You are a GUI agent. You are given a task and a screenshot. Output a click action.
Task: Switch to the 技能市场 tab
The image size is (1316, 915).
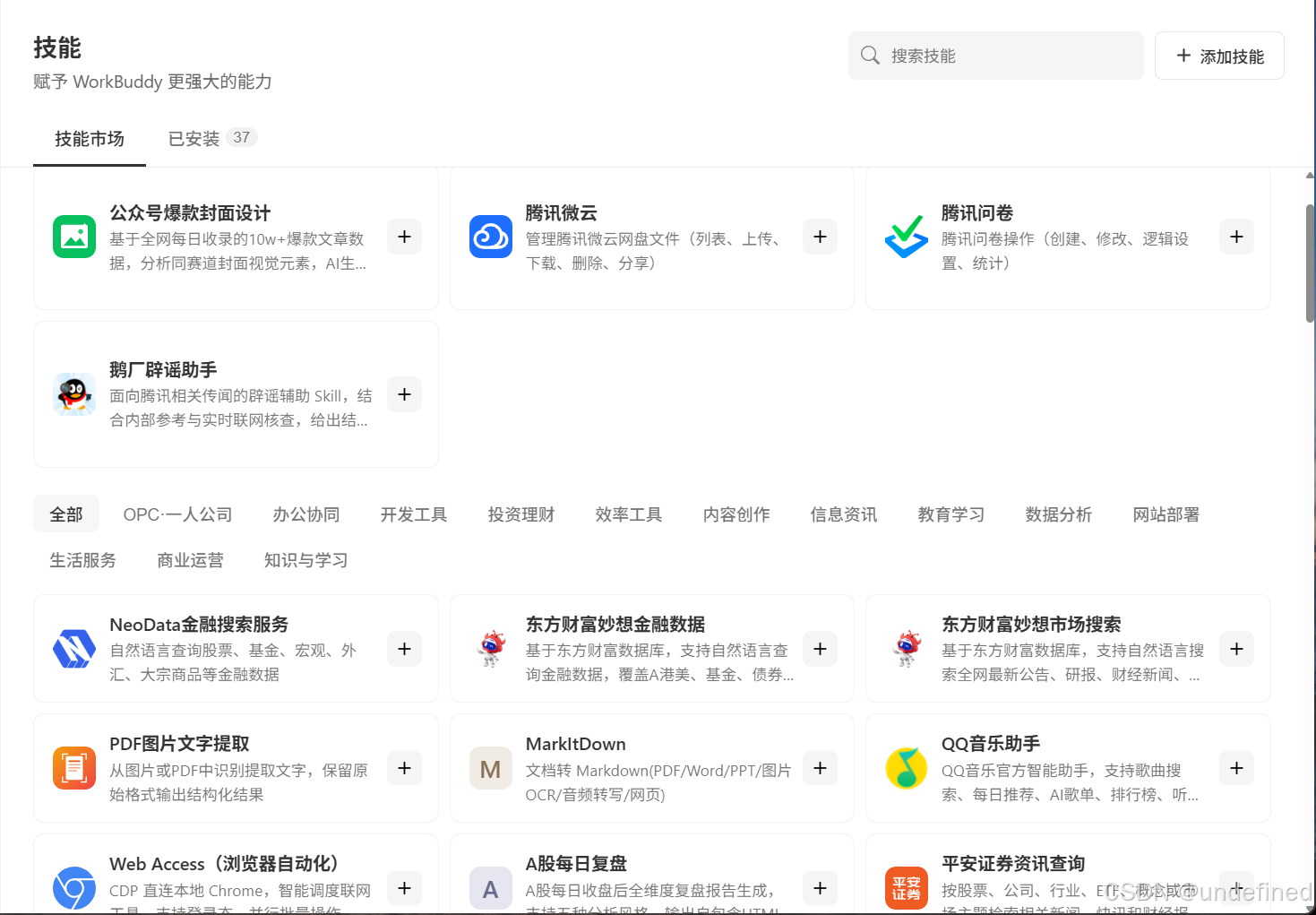[90, 139]
